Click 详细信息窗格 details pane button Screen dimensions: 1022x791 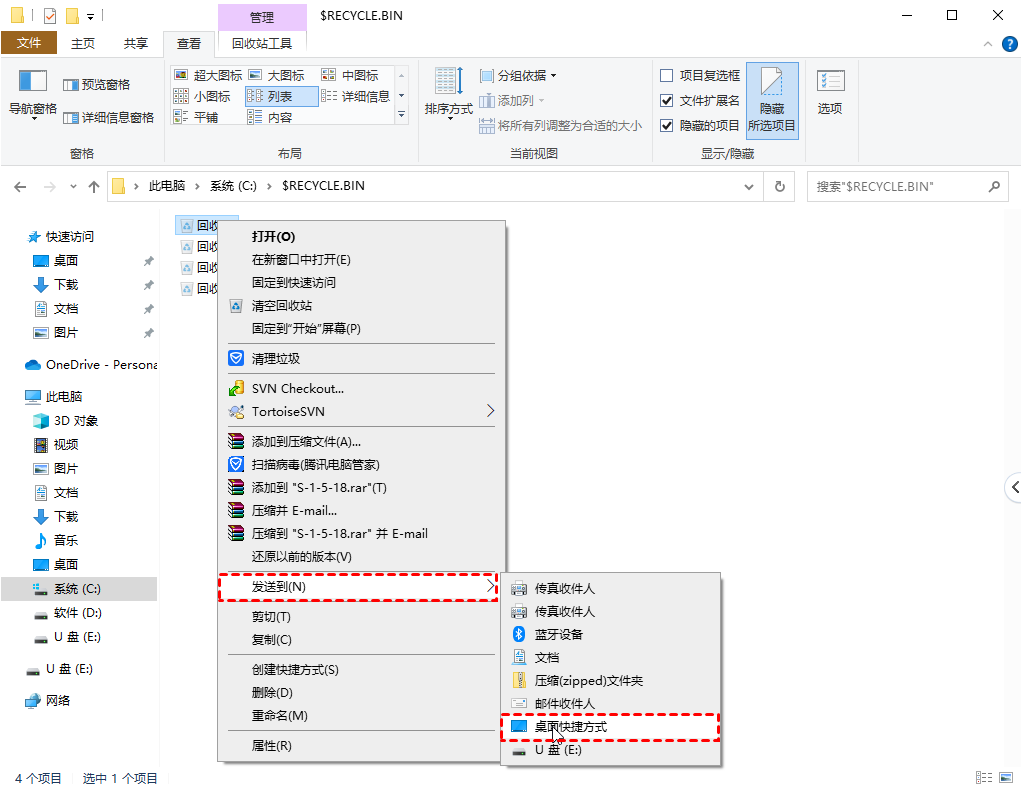click(x=108, y=117)
